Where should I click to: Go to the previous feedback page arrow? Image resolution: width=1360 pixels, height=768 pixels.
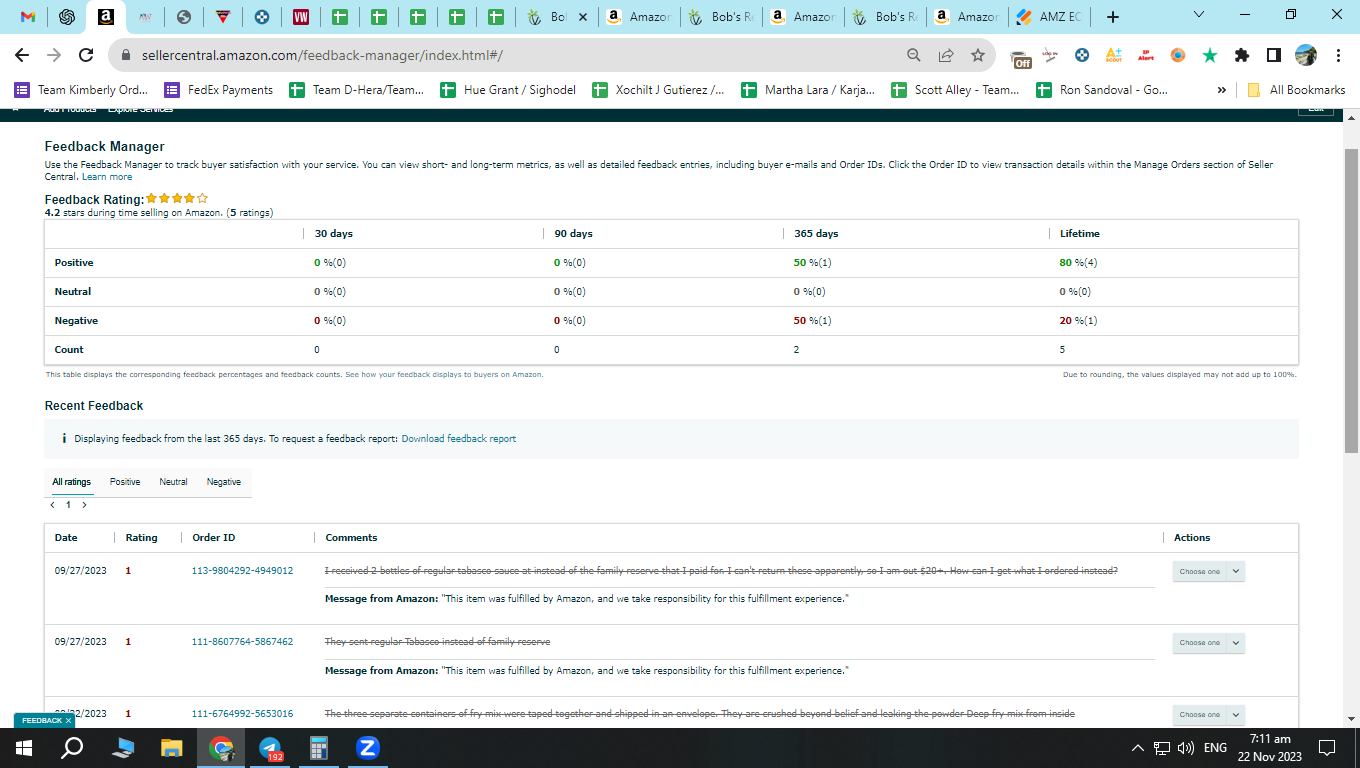(52, 505)
